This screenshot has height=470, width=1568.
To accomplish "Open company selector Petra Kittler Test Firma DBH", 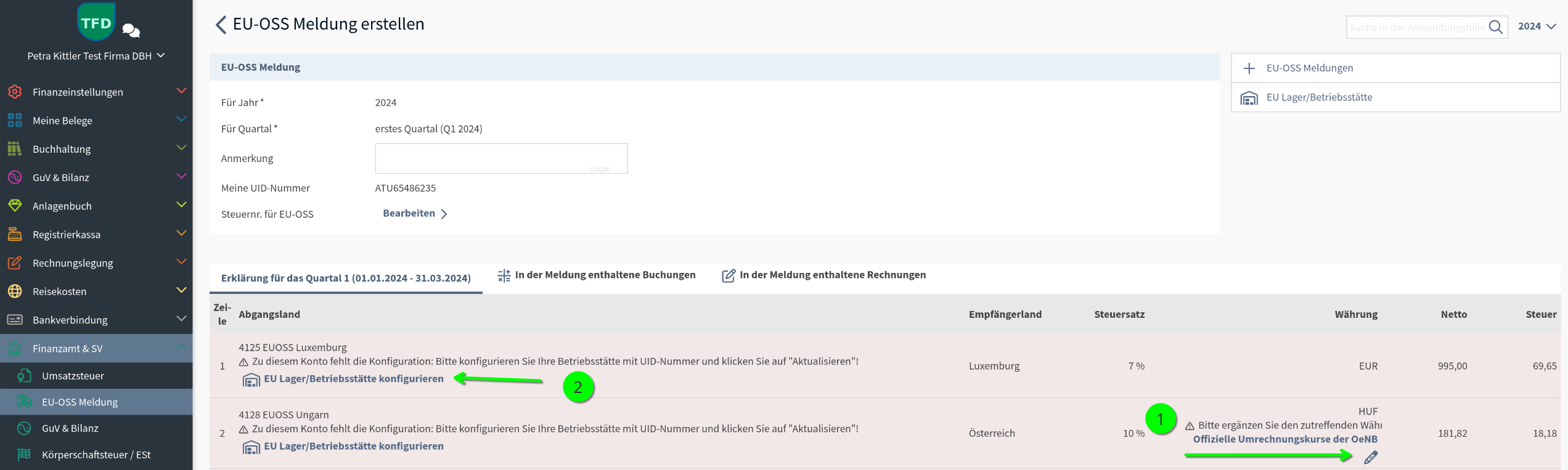I will [x=96, y=56].
